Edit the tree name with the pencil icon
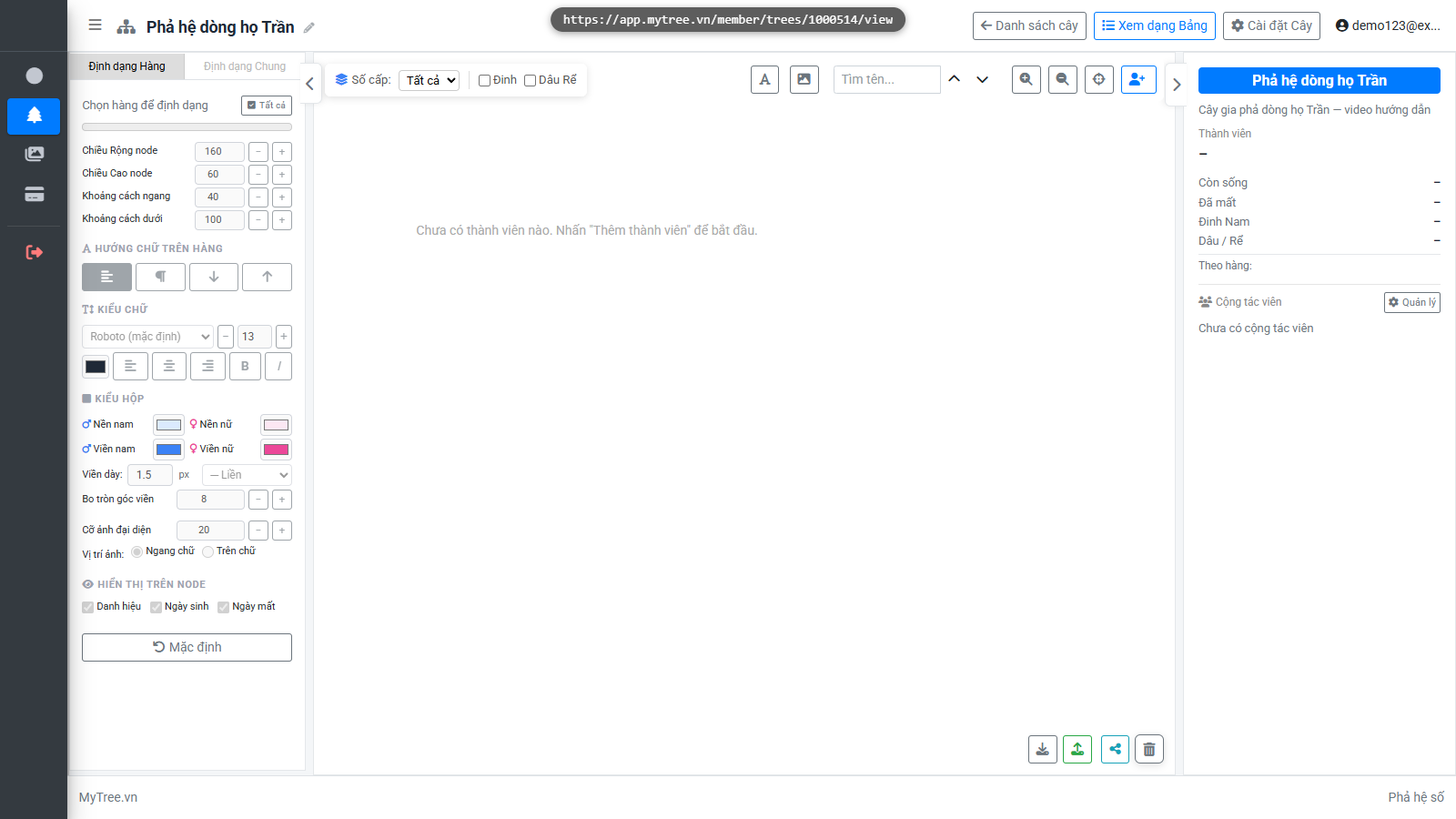The width and height of the screenshot is (1456, 819). click(309, 27)
